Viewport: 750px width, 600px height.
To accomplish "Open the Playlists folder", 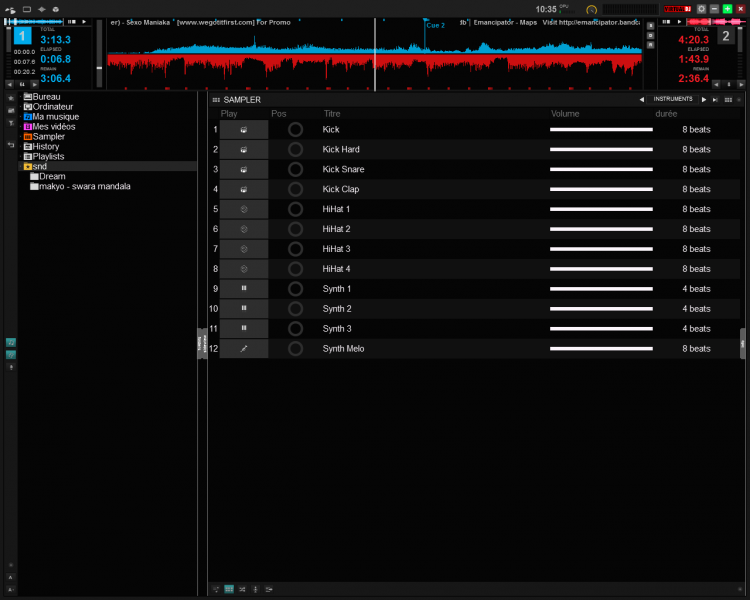I will (44, 156).
